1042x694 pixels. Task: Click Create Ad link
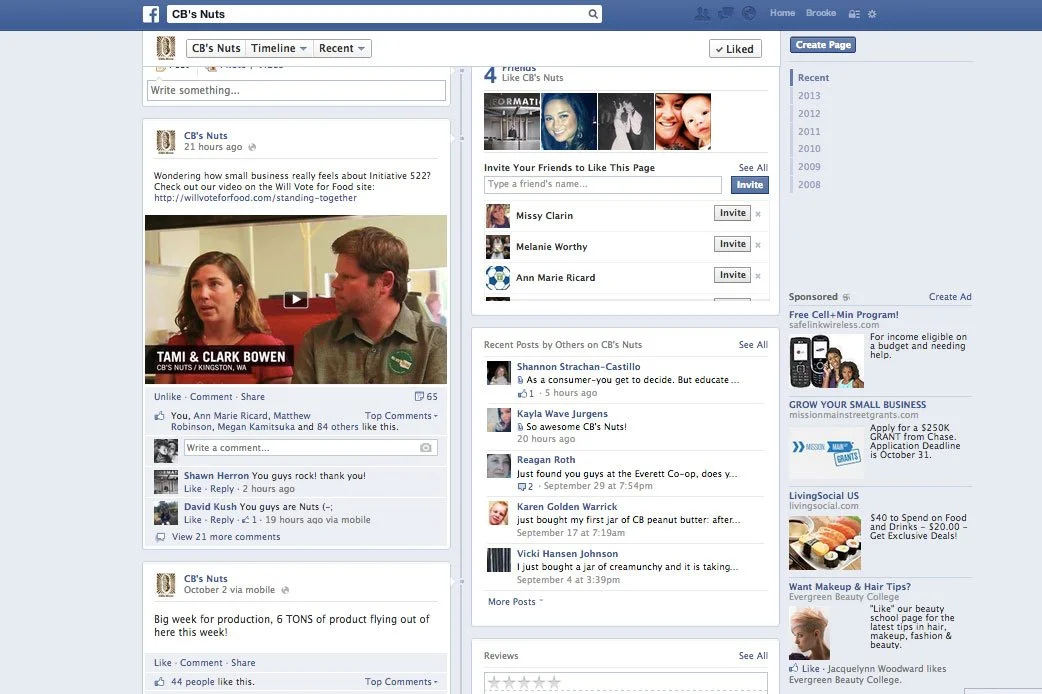[x=950, y=297]
